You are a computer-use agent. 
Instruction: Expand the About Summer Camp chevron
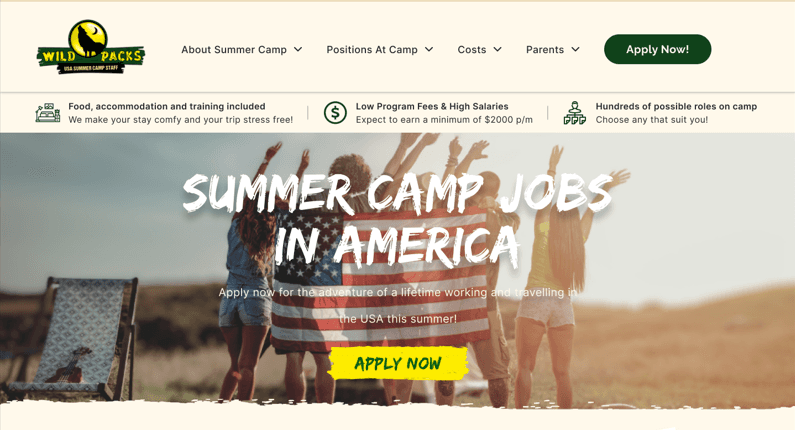[298, 49]
